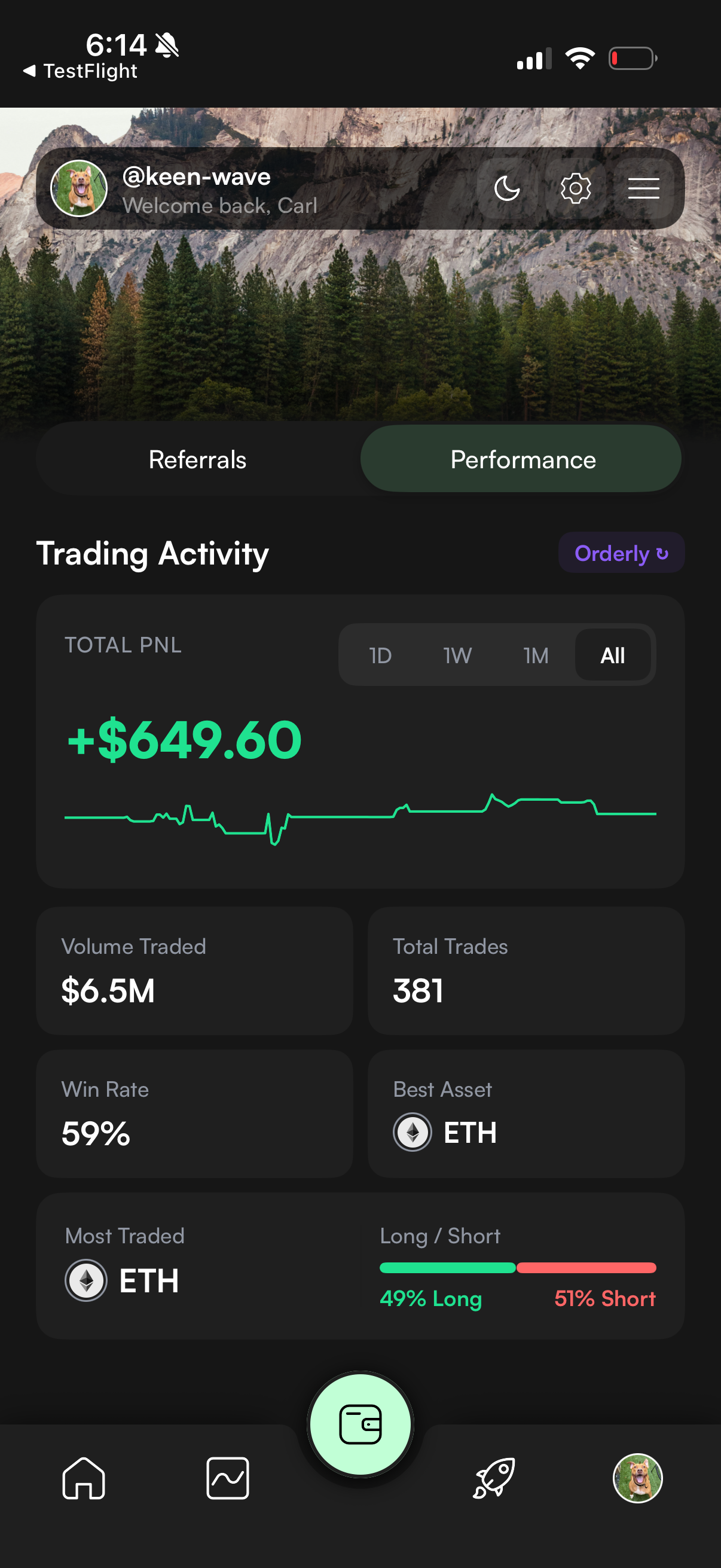The height and width of the screenshot is (1568, 721).
Task: Choose the 1M PNL period
Action: [536, 655]
